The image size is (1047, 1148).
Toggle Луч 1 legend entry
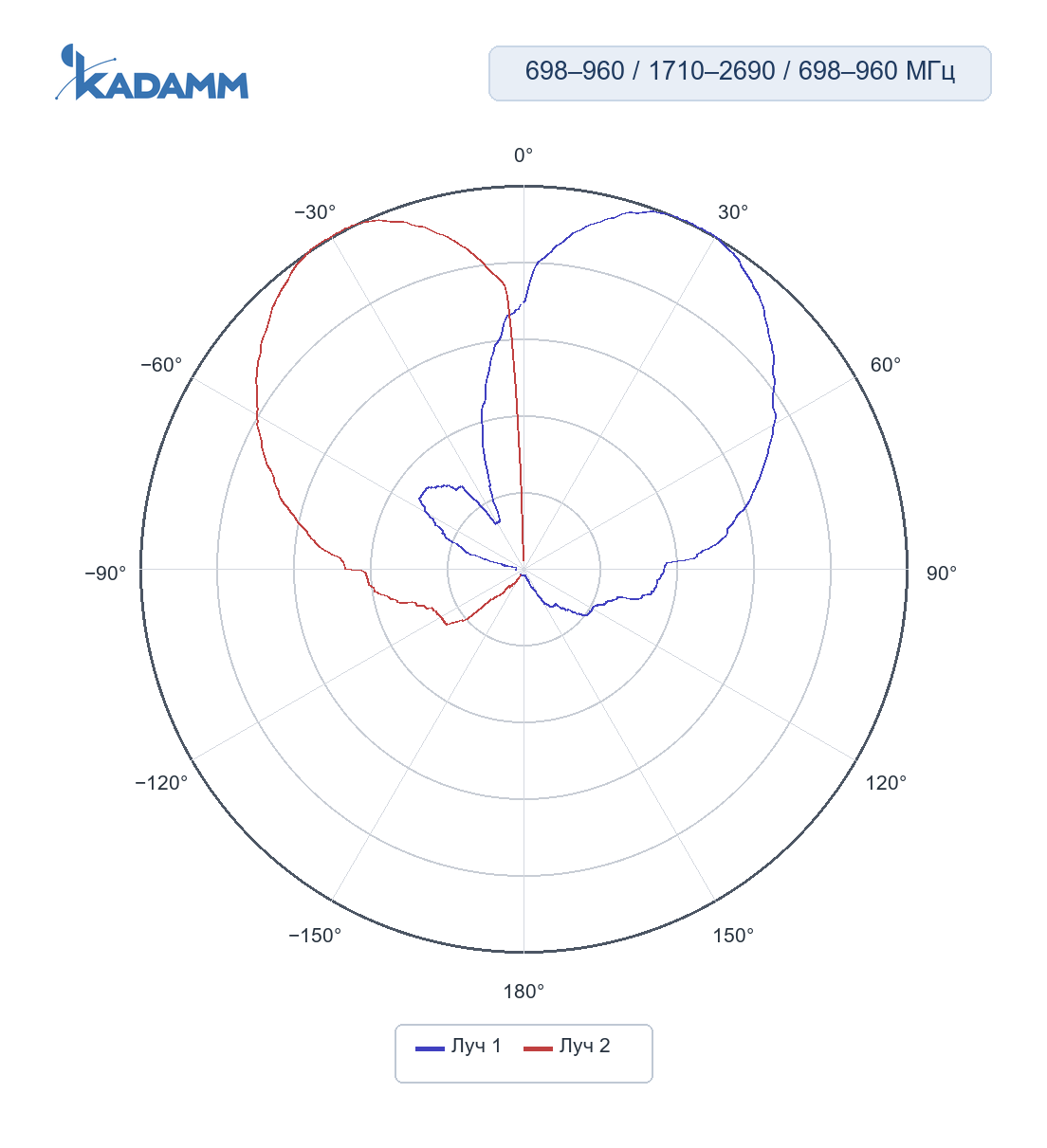[x=458, y=1047]
